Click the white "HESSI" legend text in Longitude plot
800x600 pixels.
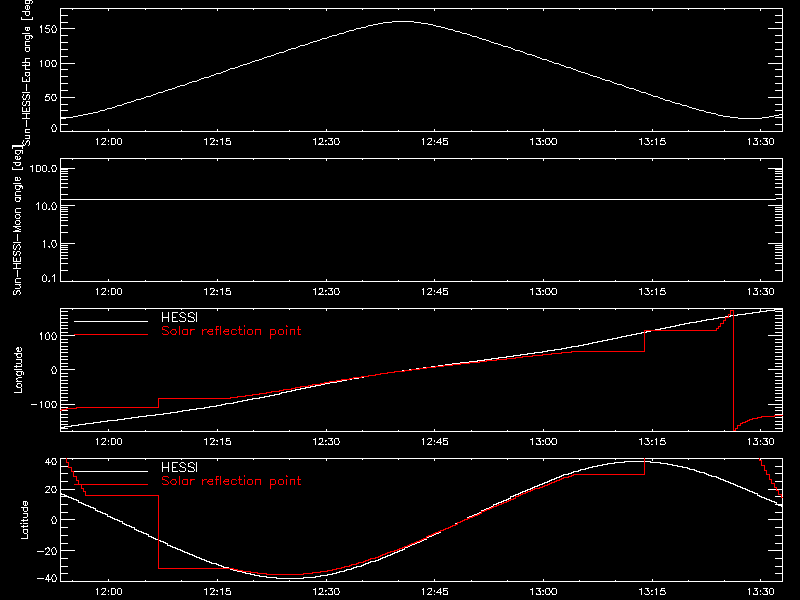179,317
